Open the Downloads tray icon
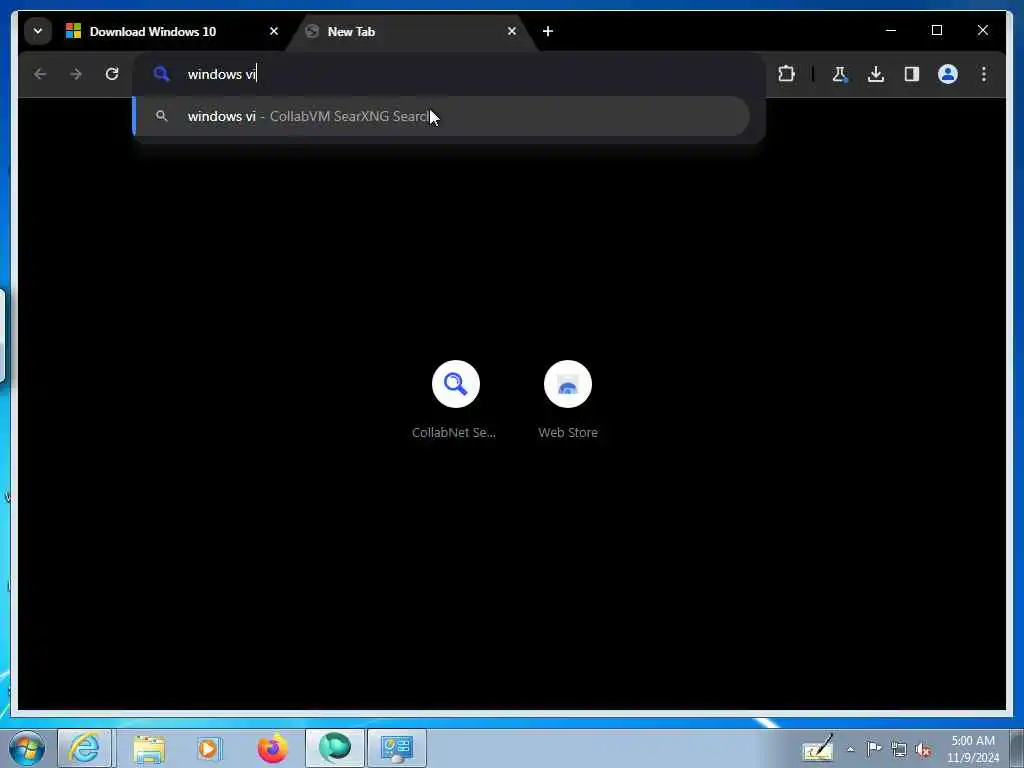1024x768 pixels. (x=876, y=74)
